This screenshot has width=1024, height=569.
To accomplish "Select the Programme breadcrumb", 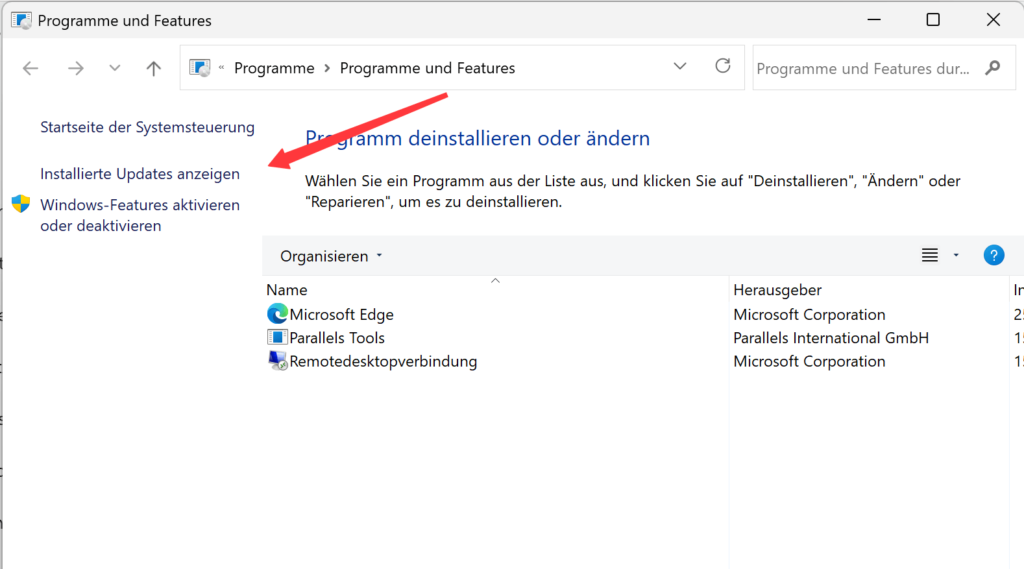I will [x=274, y=68].
